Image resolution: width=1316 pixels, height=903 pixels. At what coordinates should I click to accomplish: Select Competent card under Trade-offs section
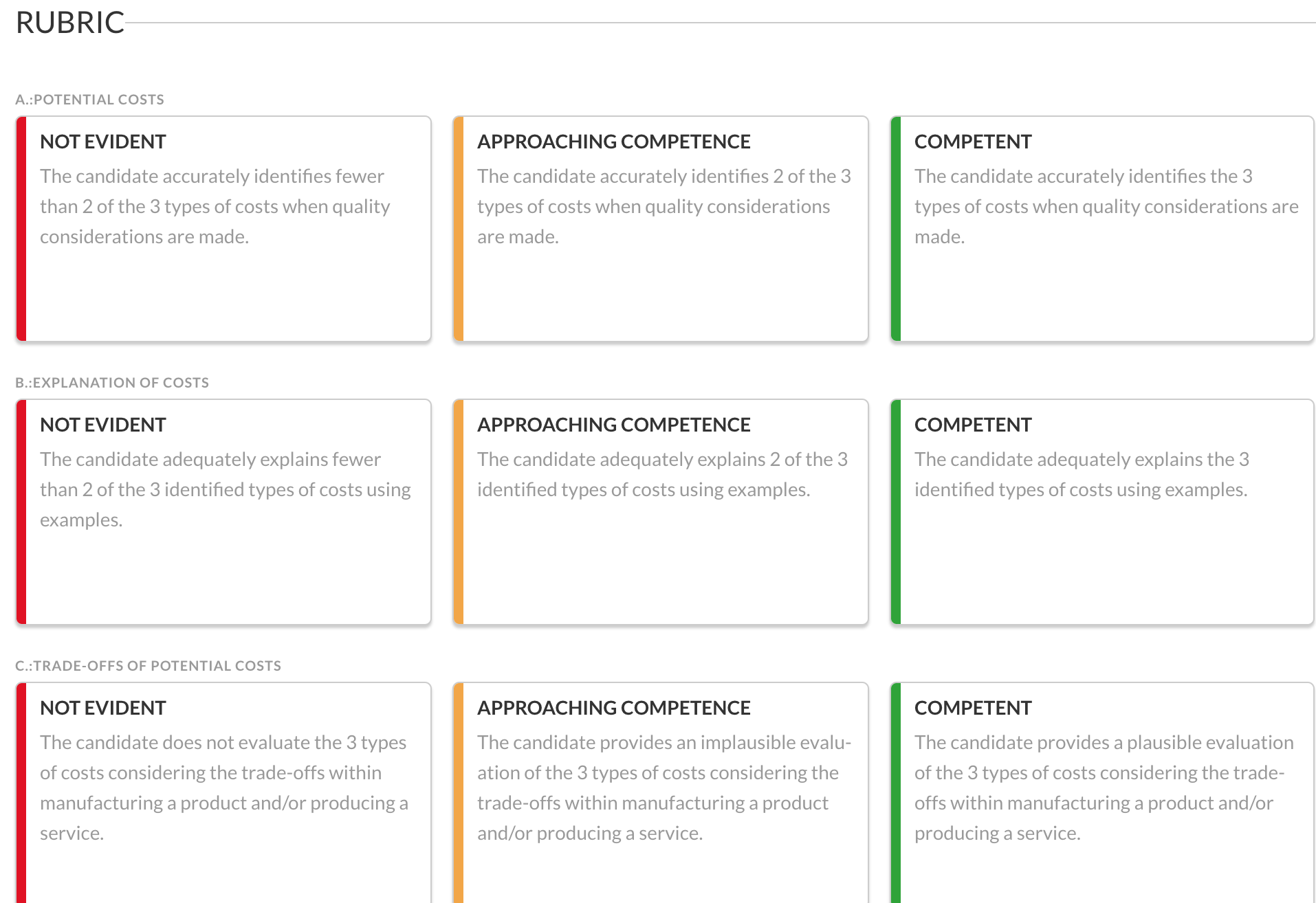coord(1102,792)
